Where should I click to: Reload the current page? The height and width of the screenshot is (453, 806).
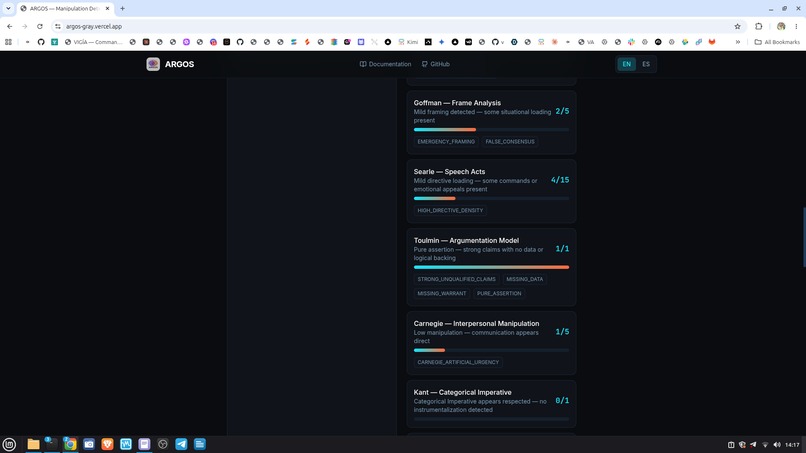[x=40, y=26]
